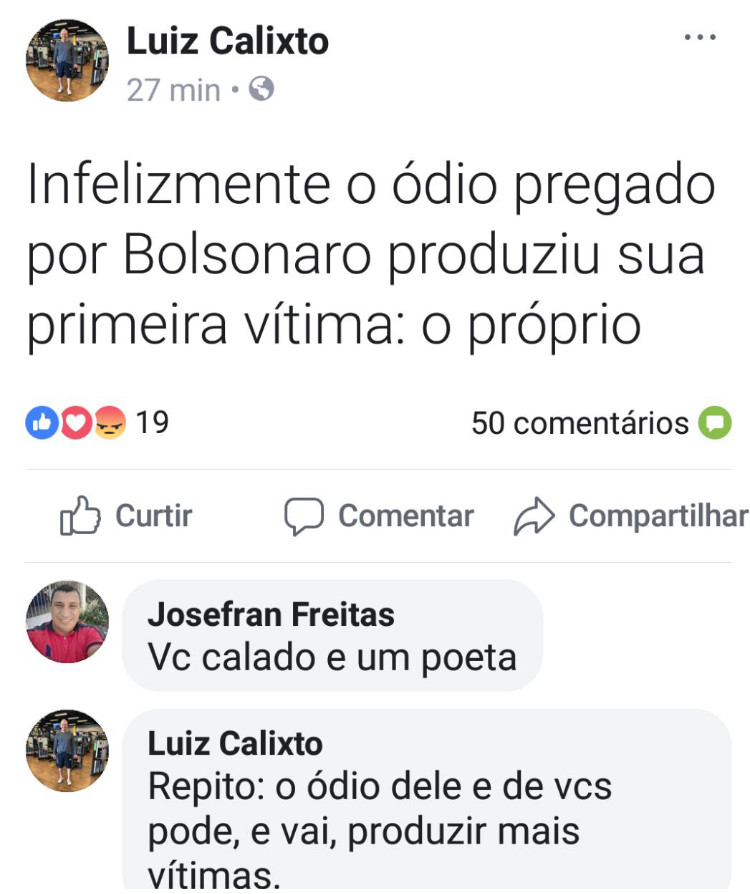Click the globe public visibility icon

(x=261, y=89)
